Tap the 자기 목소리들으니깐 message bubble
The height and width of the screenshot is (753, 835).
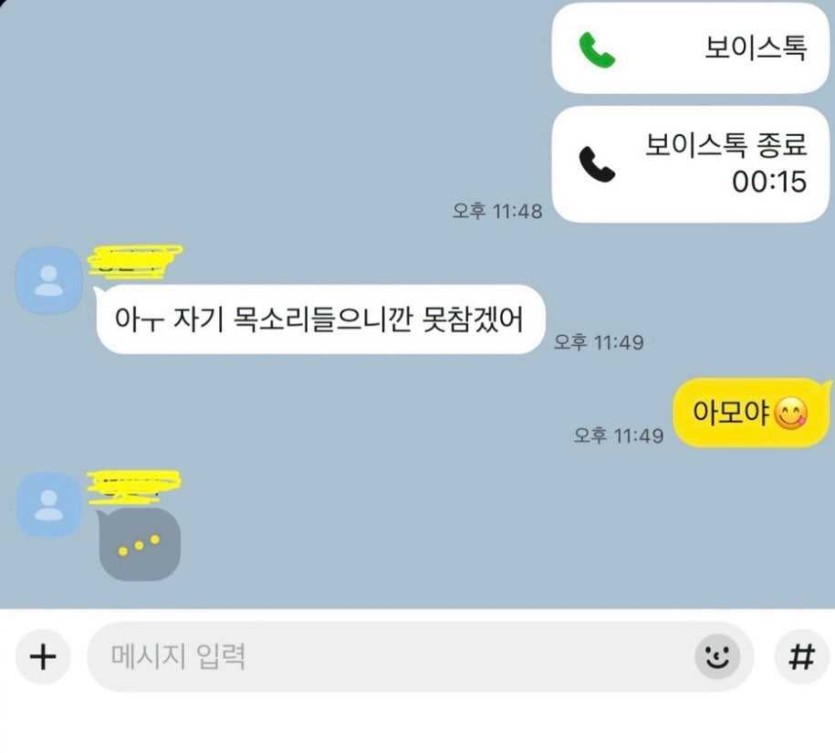point(320,320)
